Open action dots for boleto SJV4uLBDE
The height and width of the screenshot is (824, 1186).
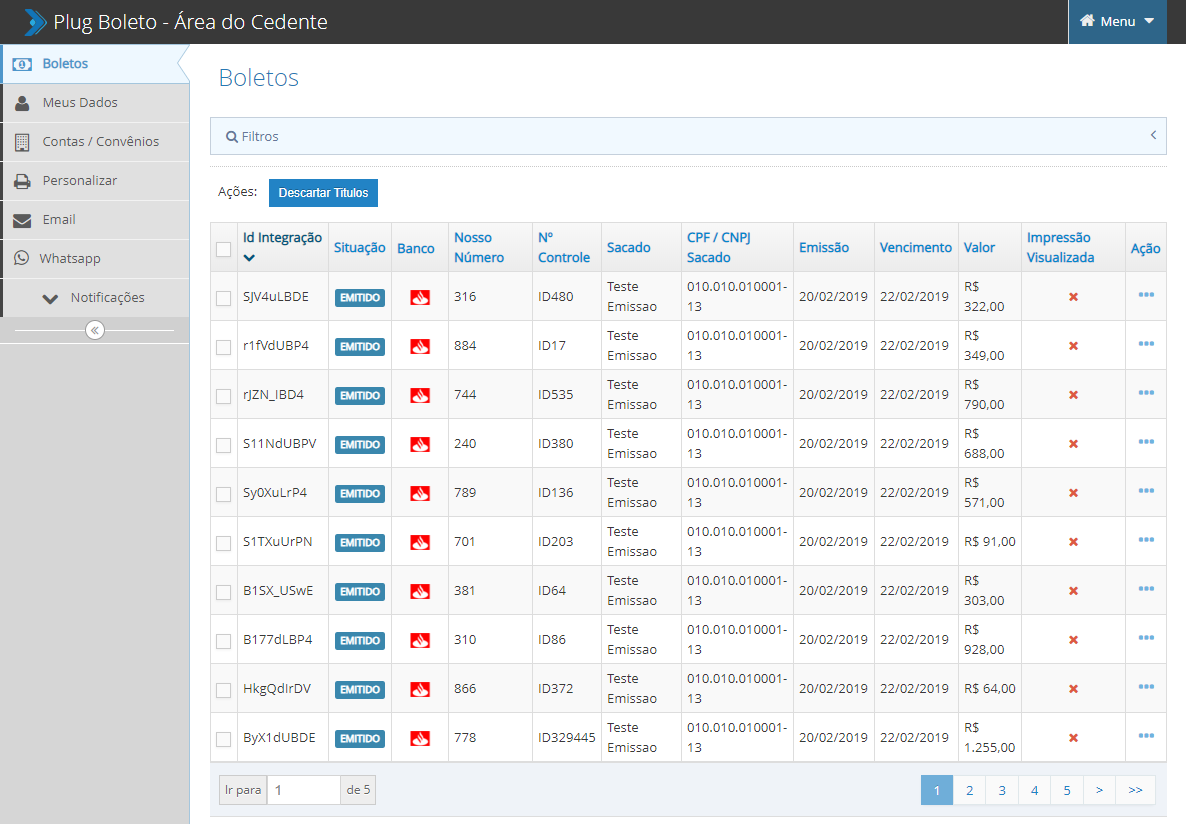[x=1146, y=294]
